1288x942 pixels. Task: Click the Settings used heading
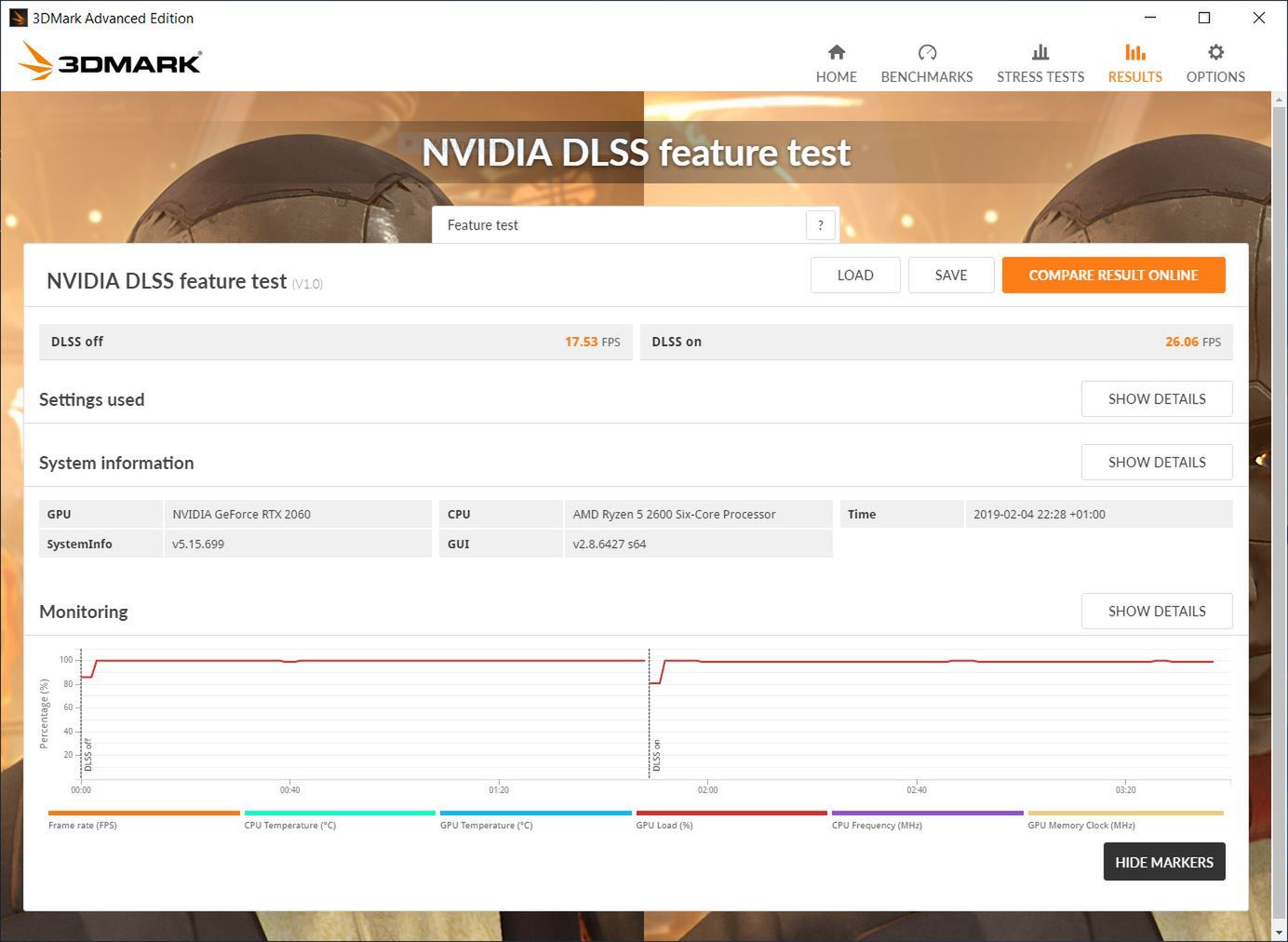coord(91,399)
